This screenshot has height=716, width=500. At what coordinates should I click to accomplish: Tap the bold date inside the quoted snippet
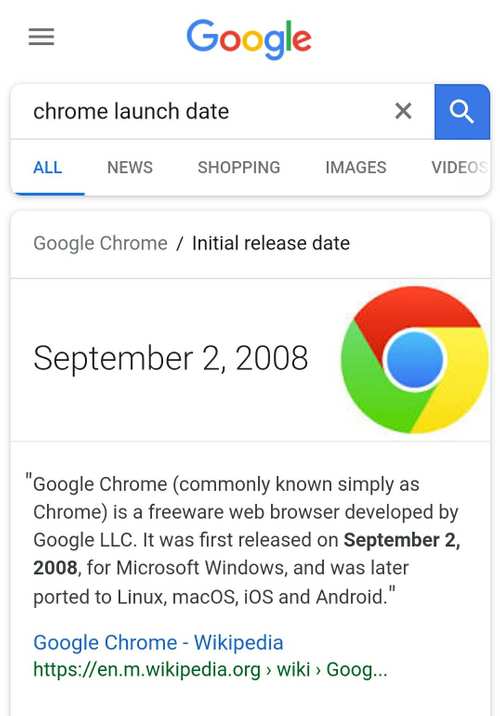247,554
